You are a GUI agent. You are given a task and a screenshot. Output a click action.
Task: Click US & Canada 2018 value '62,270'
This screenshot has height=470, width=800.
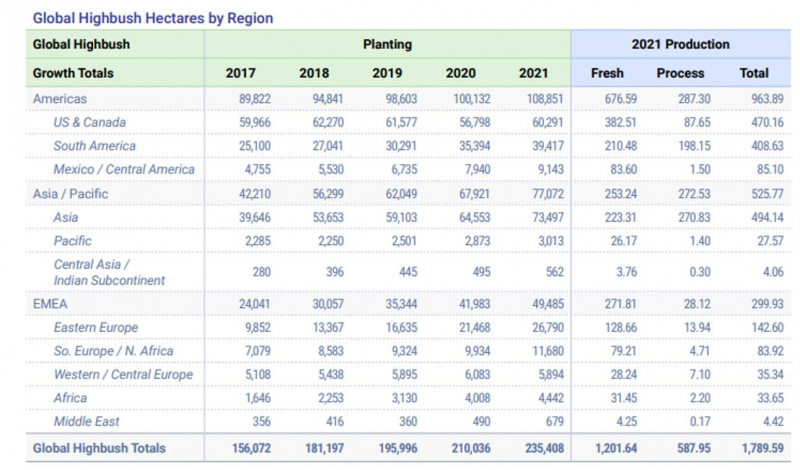(328, 122)
